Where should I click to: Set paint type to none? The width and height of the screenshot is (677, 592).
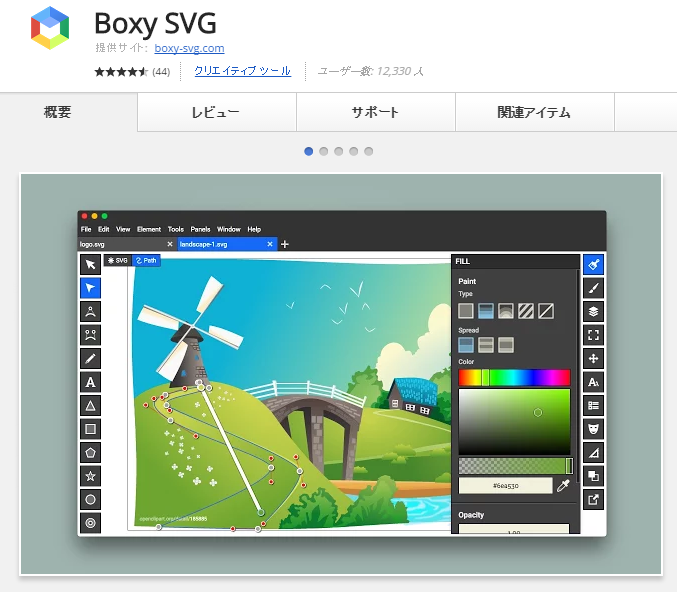pyautogui.click(x=546, y=311)
